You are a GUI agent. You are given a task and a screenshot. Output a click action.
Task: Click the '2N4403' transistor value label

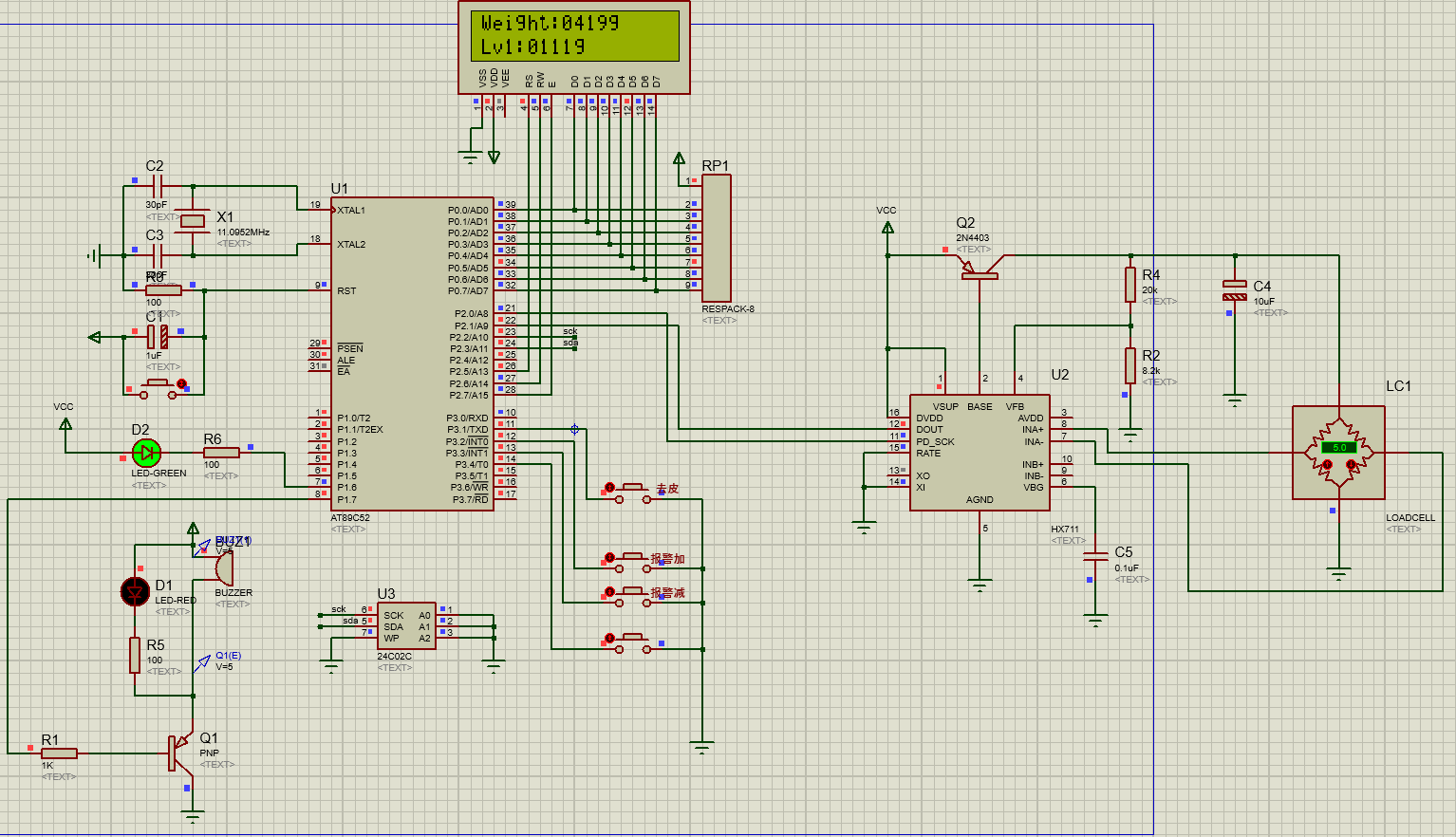[x=973, y=238]
